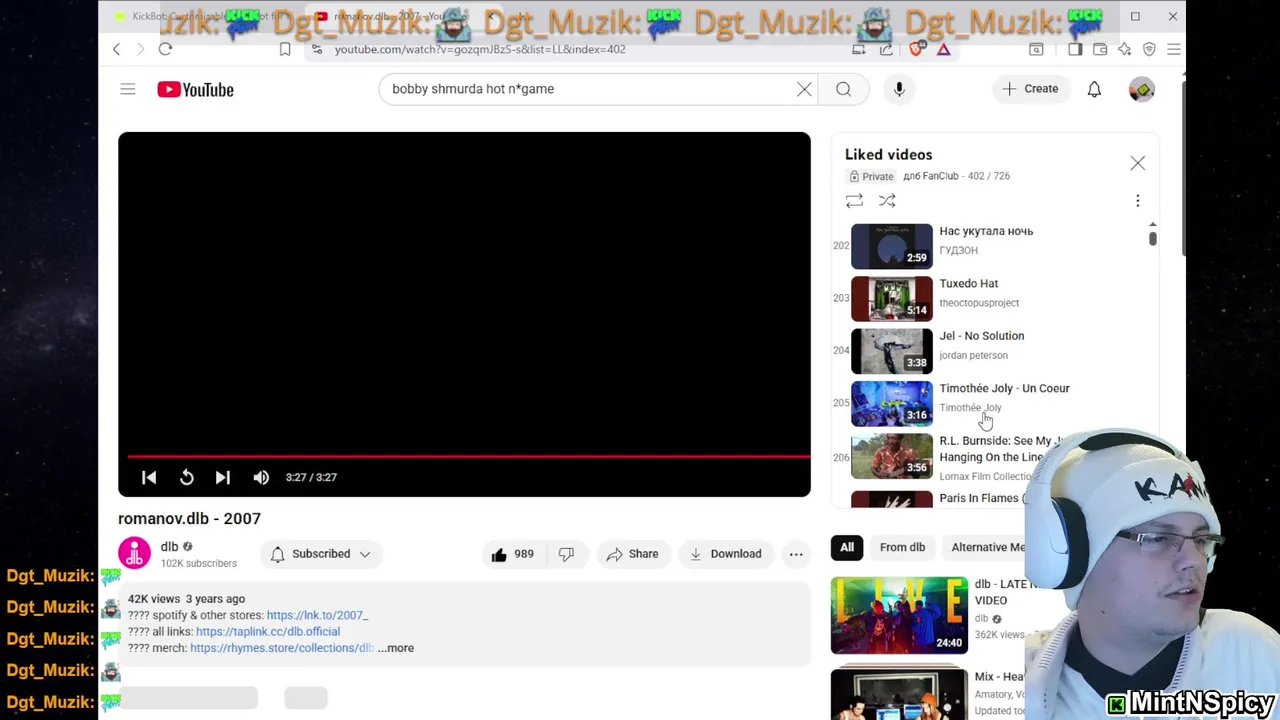Go back in browser

116,49
